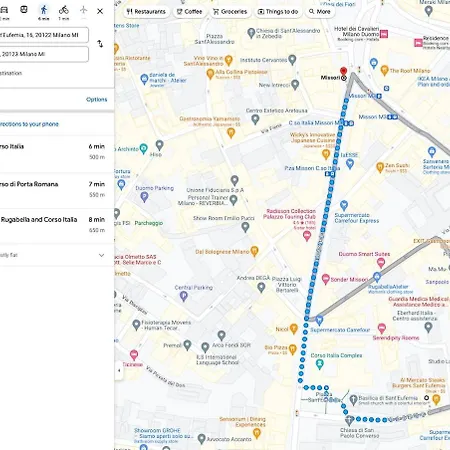Open the Supermercato Carrefour Express marker
The height and width of the screenshot is (450, 450).
344,205
